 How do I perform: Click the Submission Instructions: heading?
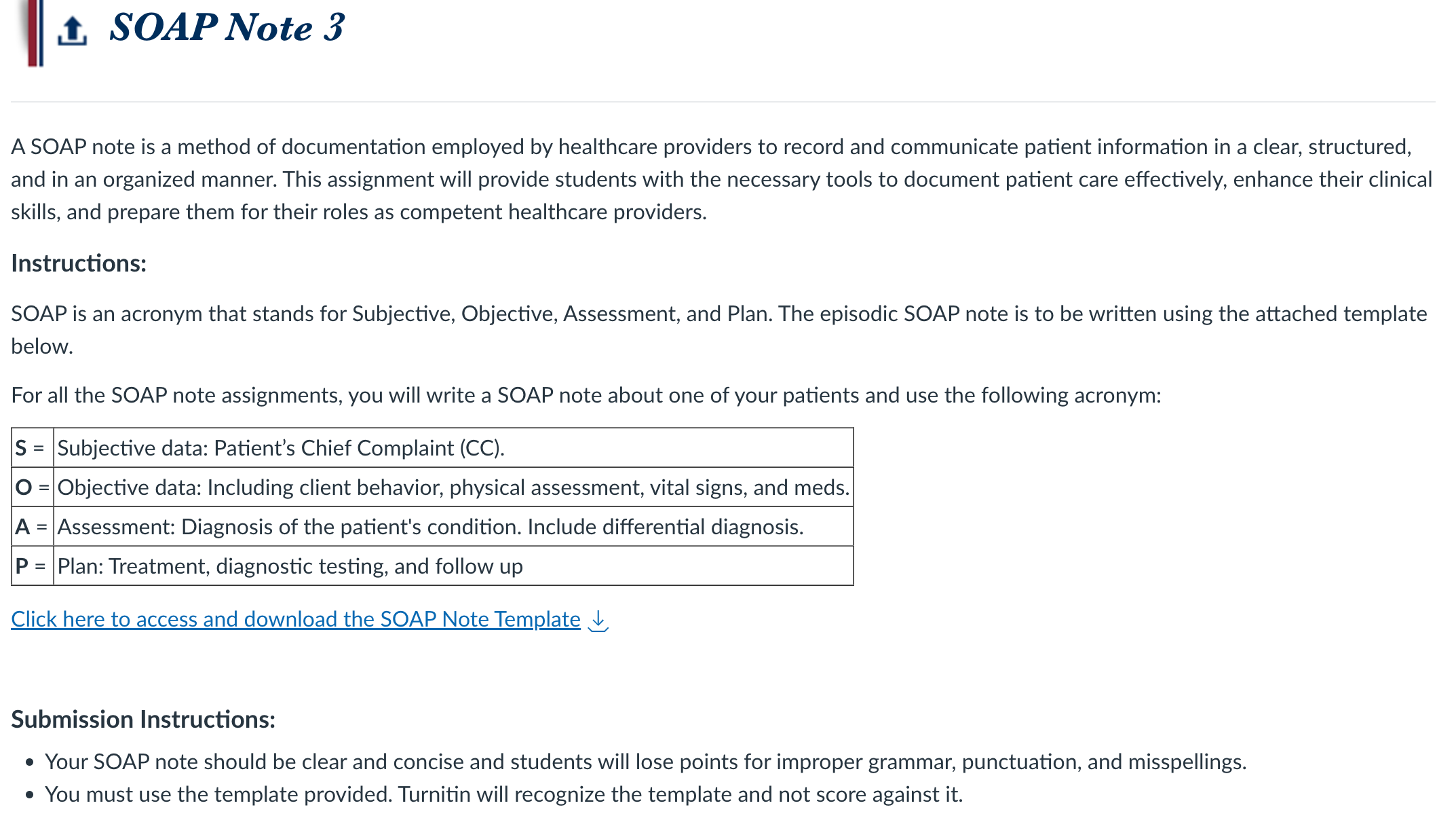143,720
